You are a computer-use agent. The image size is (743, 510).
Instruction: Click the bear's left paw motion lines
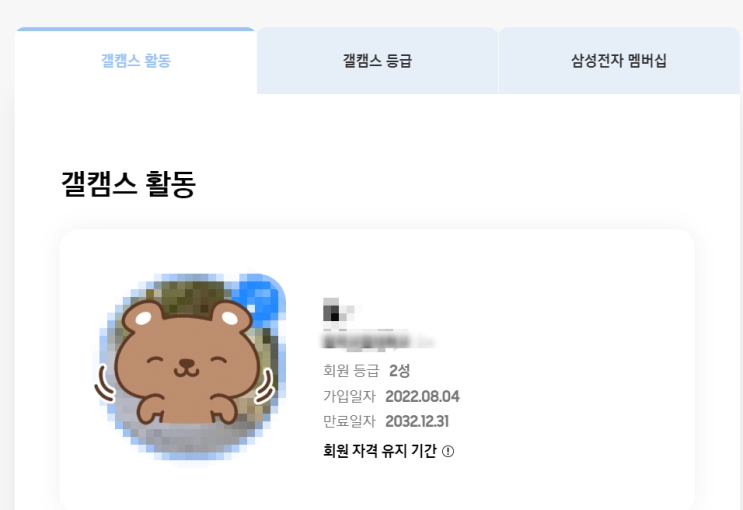tap(105, 383)
